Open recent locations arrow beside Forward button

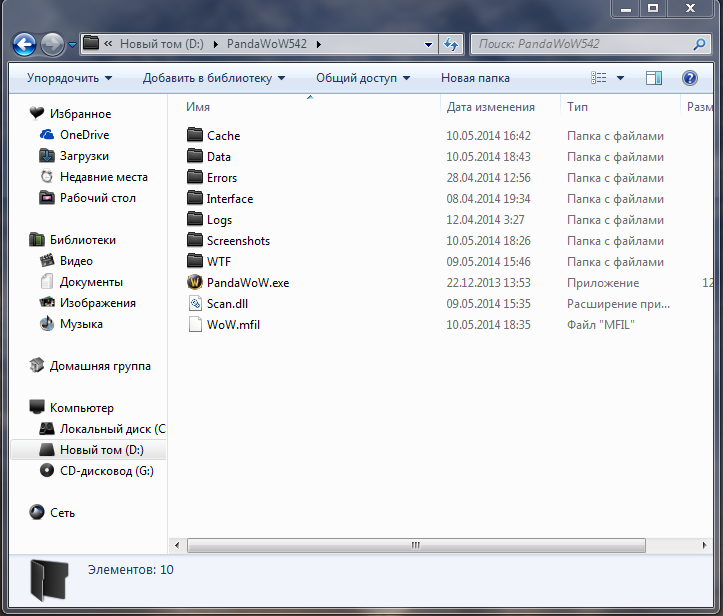coord(72,45)
